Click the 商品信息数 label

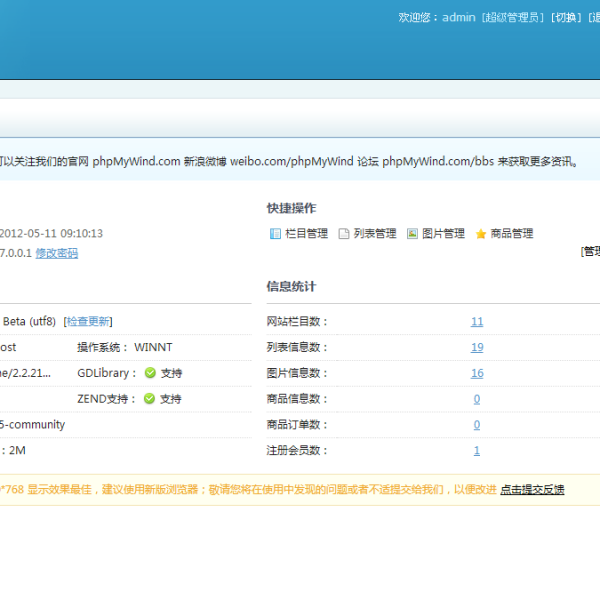[x=297, y=399]
